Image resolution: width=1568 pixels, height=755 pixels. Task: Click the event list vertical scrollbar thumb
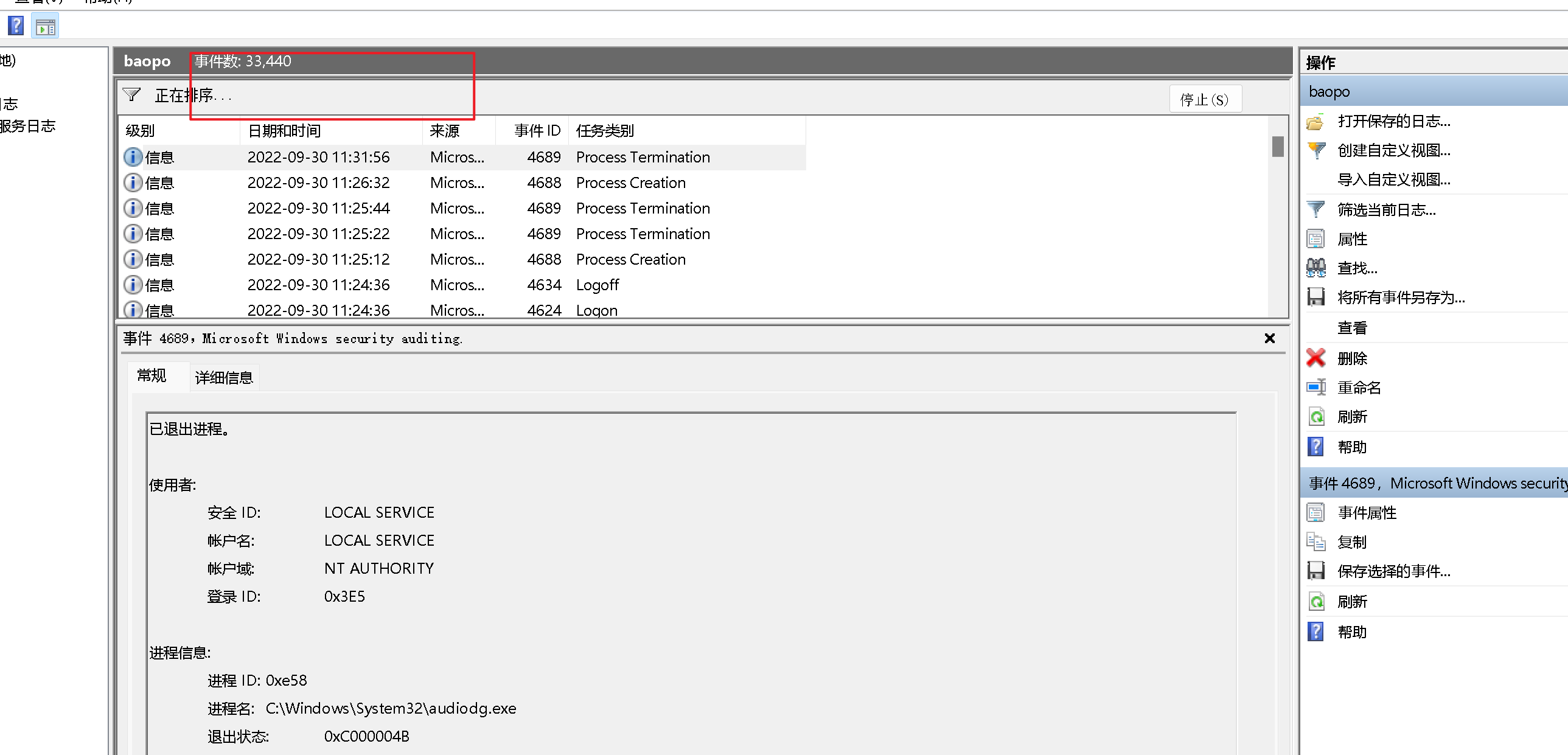tap(1278, 147)
